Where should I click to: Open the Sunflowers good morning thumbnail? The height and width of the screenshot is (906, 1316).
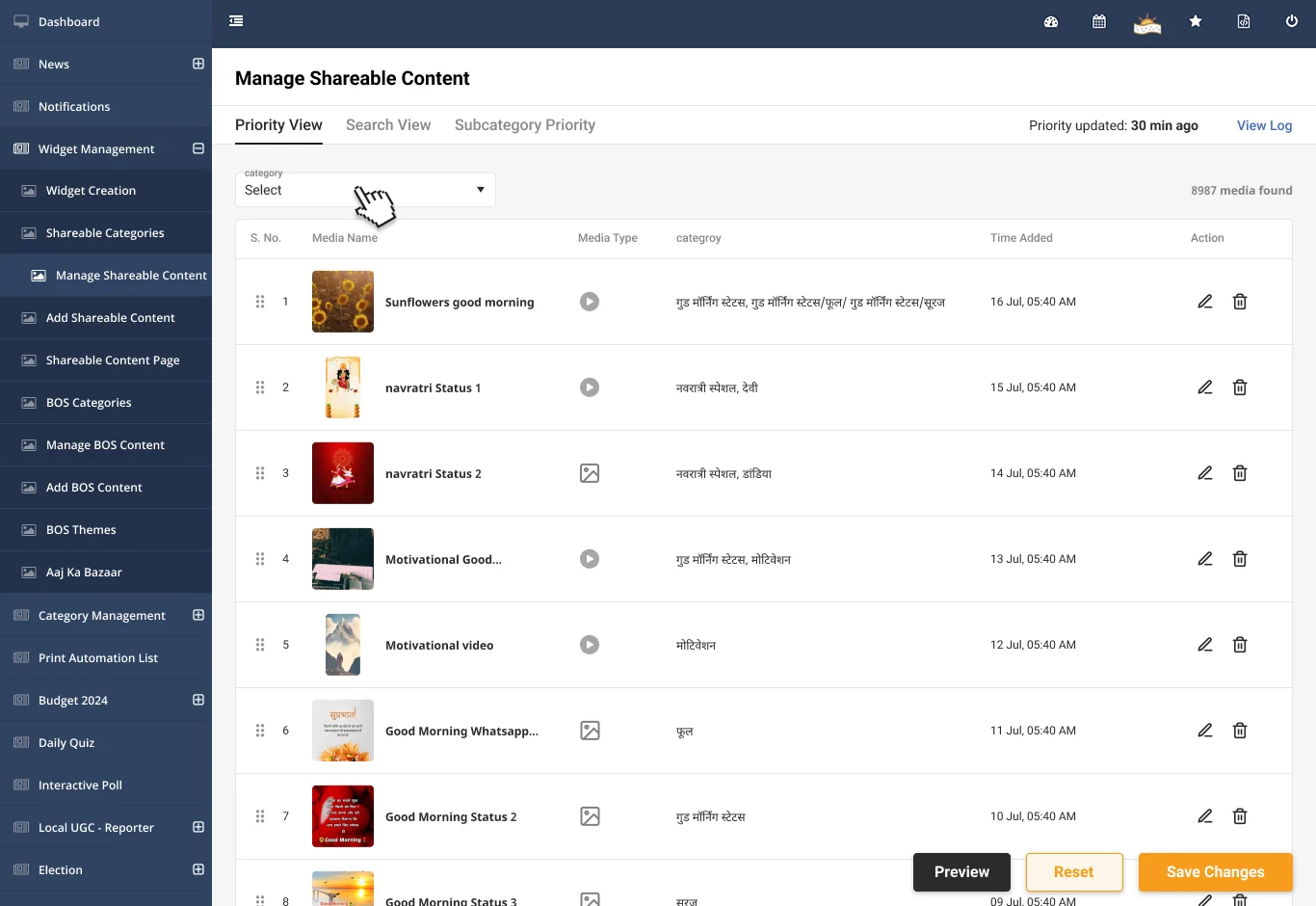point(343,302)
